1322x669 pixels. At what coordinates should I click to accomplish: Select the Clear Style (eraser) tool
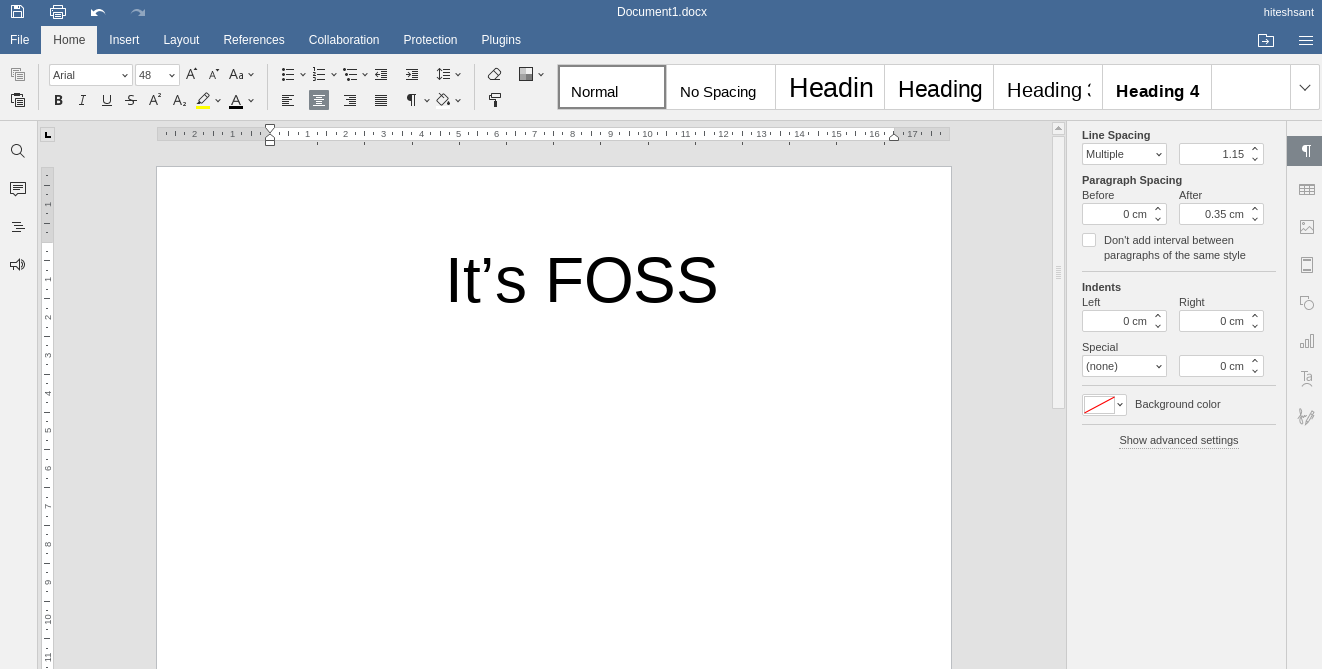point(495,74)
